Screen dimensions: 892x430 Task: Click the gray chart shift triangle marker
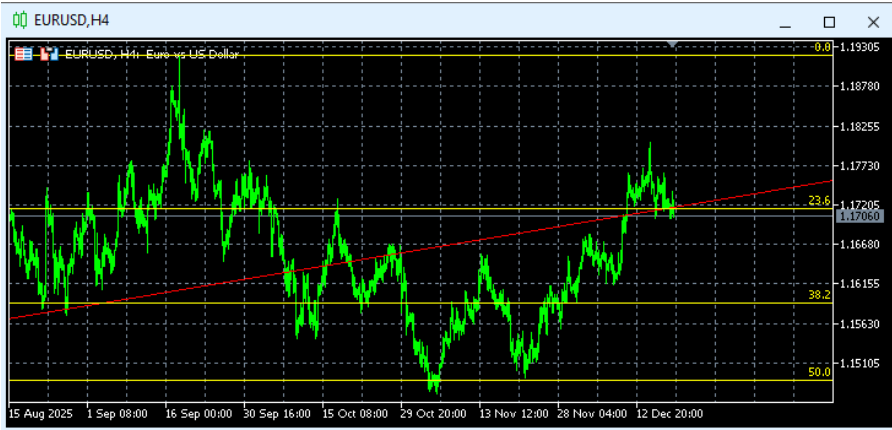674,44
